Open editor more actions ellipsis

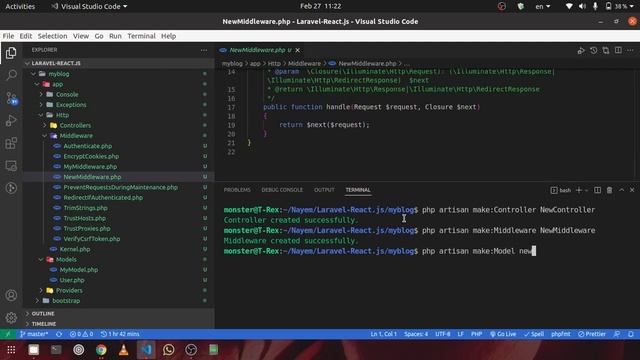click(x=631, y=50)
